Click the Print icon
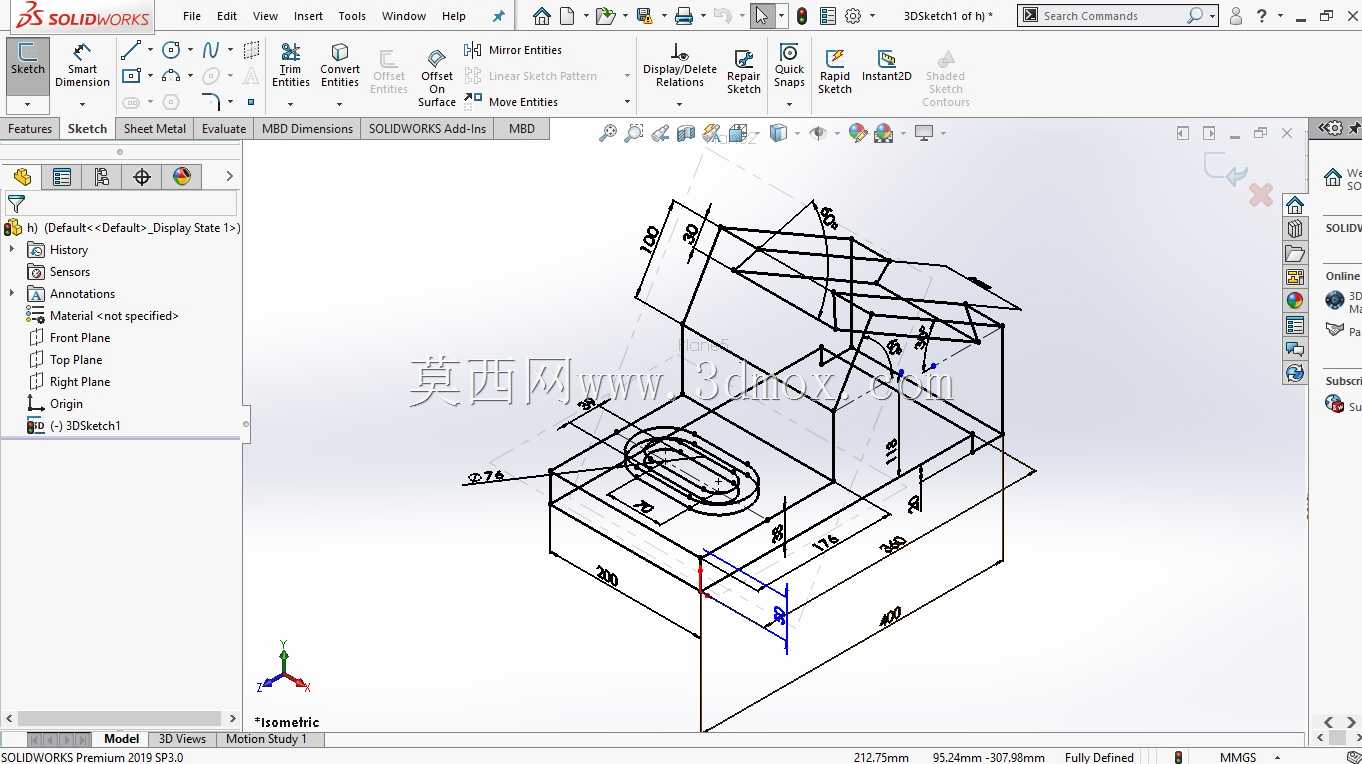 [x=684, y=16]
